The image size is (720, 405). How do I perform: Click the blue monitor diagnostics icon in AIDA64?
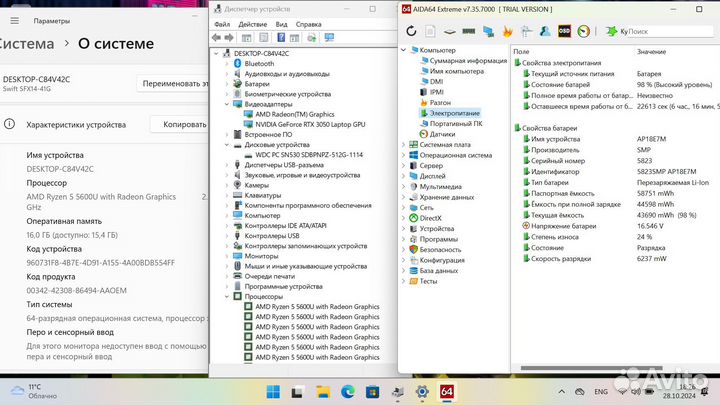click(488, 31)
